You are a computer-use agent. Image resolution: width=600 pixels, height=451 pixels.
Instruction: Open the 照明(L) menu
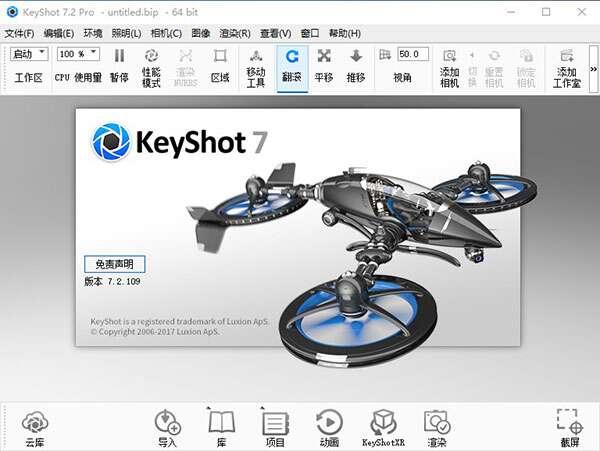(126, 34)
